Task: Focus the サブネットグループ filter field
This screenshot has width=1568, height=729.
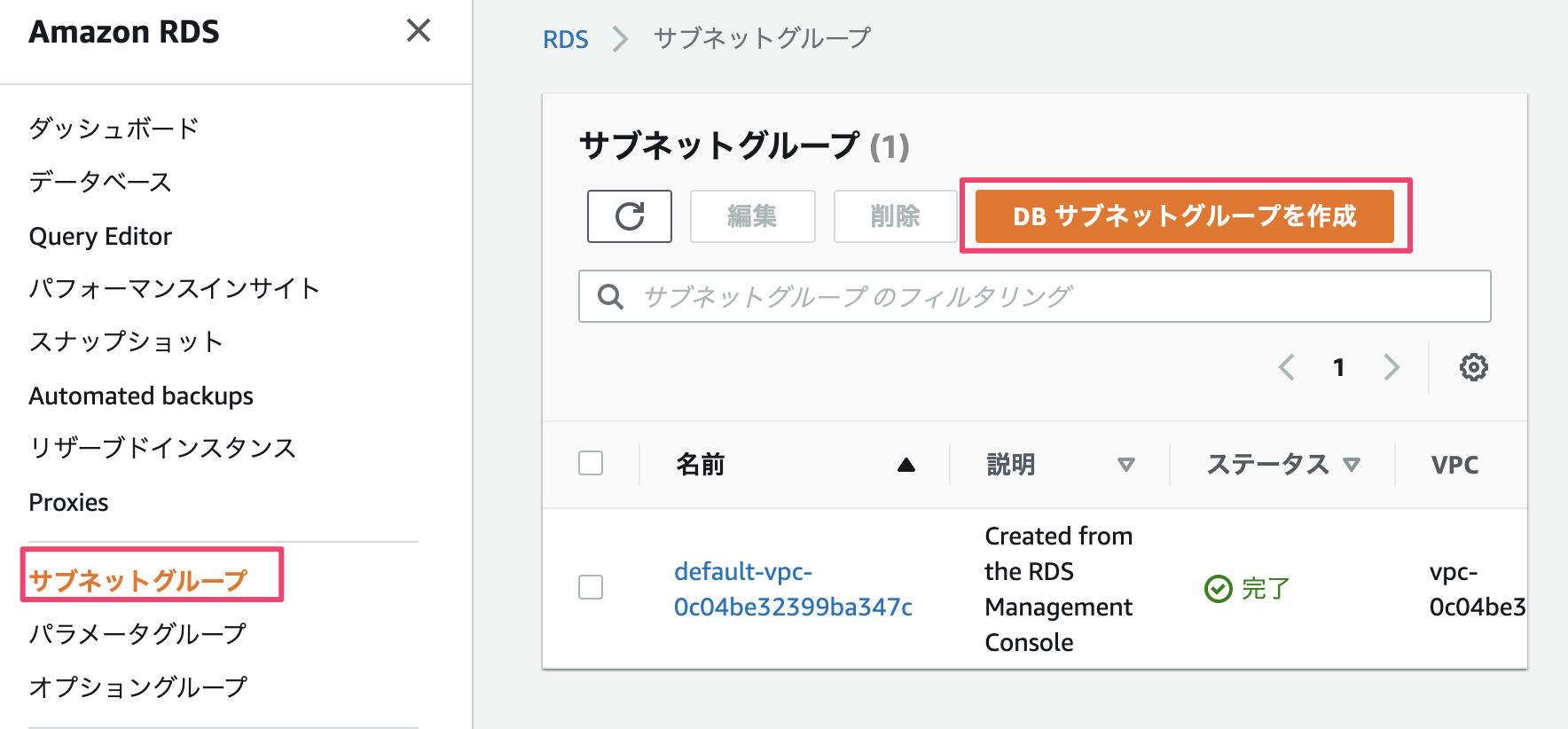Action: [1047, 296]
